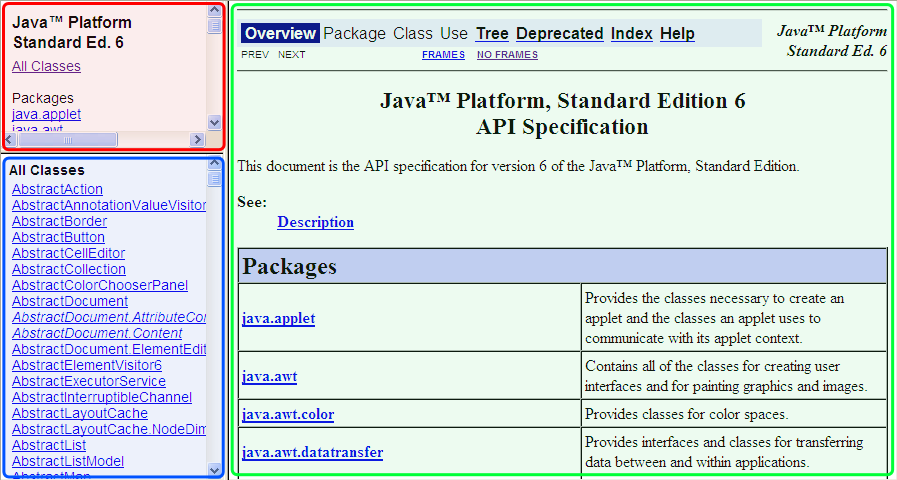Click scroll up arrow in packages frame
The height and width of the screenshot is (480, 897).
(215, 10)
